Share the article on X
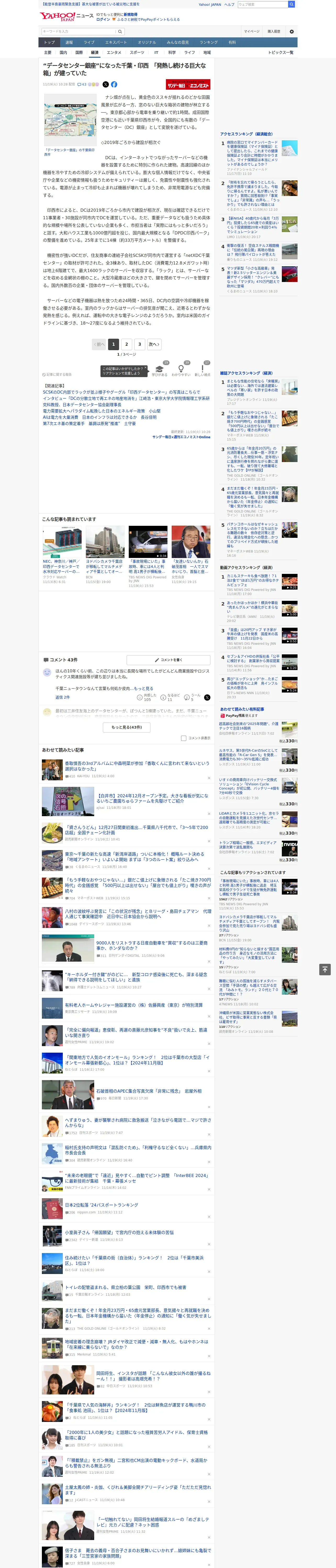Screen dimensions: 336x1568 tap(105, 85)
